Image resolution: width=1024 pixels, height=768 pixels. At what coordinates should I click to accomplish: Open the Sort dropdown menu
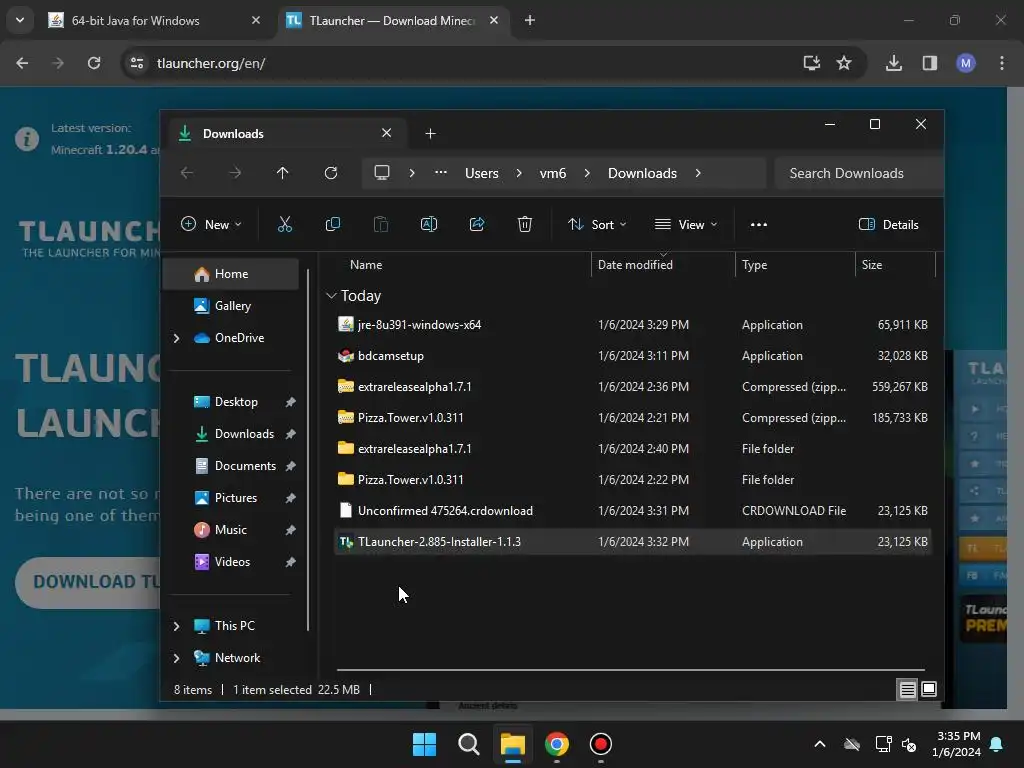point(596,225)
